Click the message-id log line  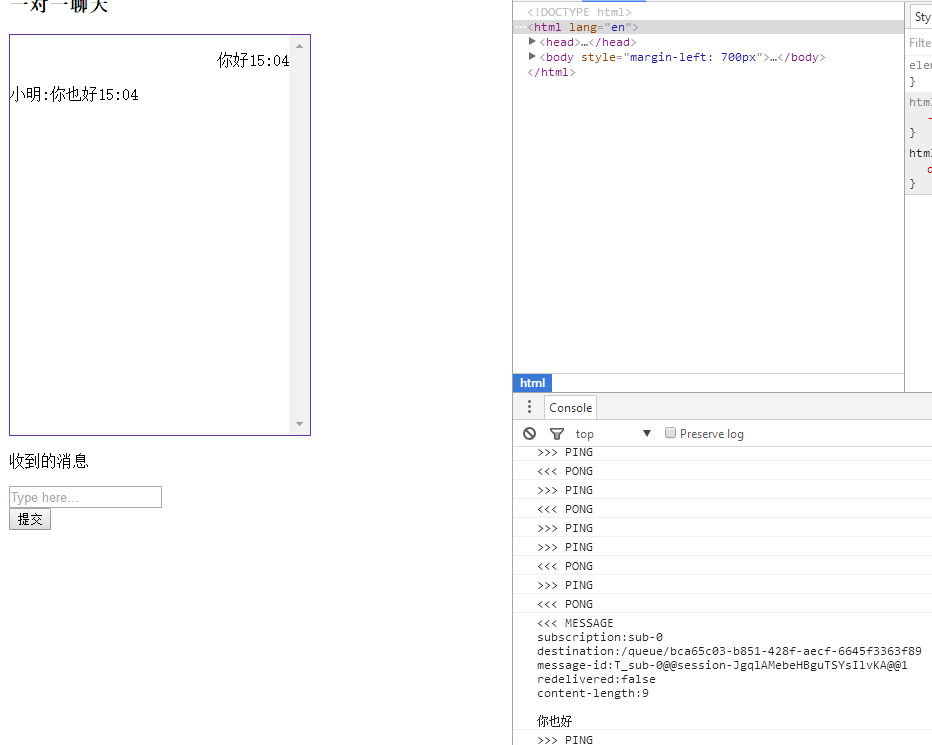tap(722, 665)
